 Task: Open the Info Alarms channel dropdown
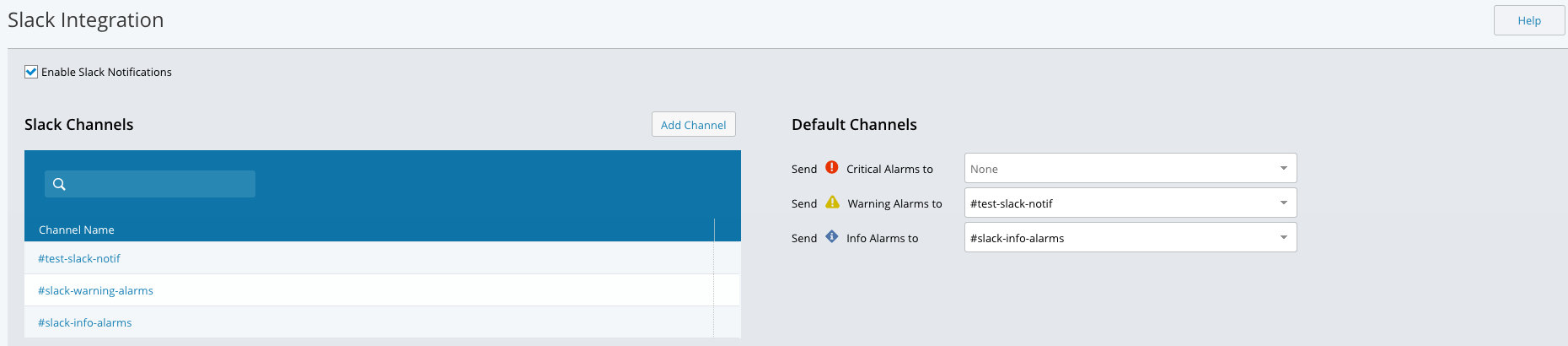pyautogui.click(x=1130, y=237)
